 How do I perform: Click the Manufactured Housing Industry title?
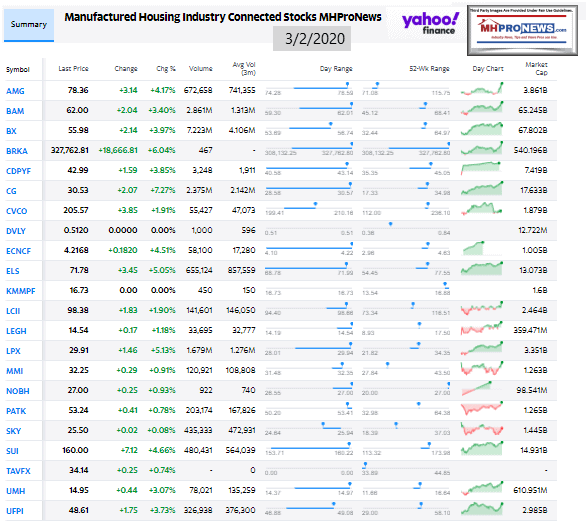click(223, 17)
